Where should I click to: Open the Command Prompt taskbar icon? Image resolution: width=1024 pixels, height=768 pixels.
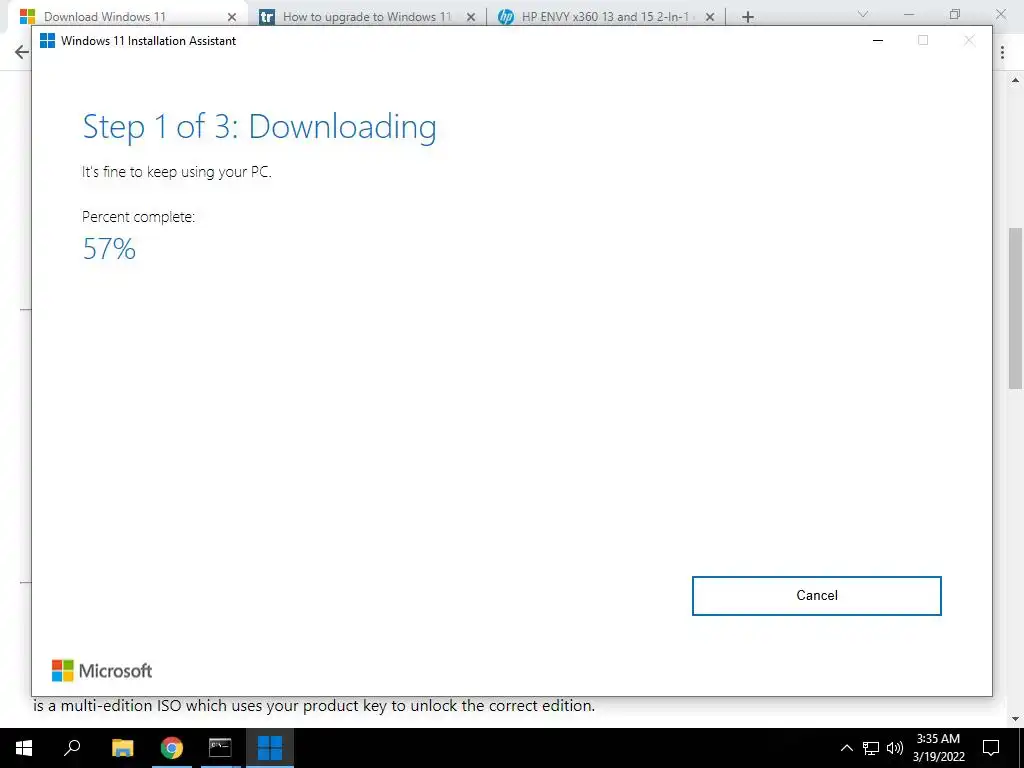pos(220,748)
